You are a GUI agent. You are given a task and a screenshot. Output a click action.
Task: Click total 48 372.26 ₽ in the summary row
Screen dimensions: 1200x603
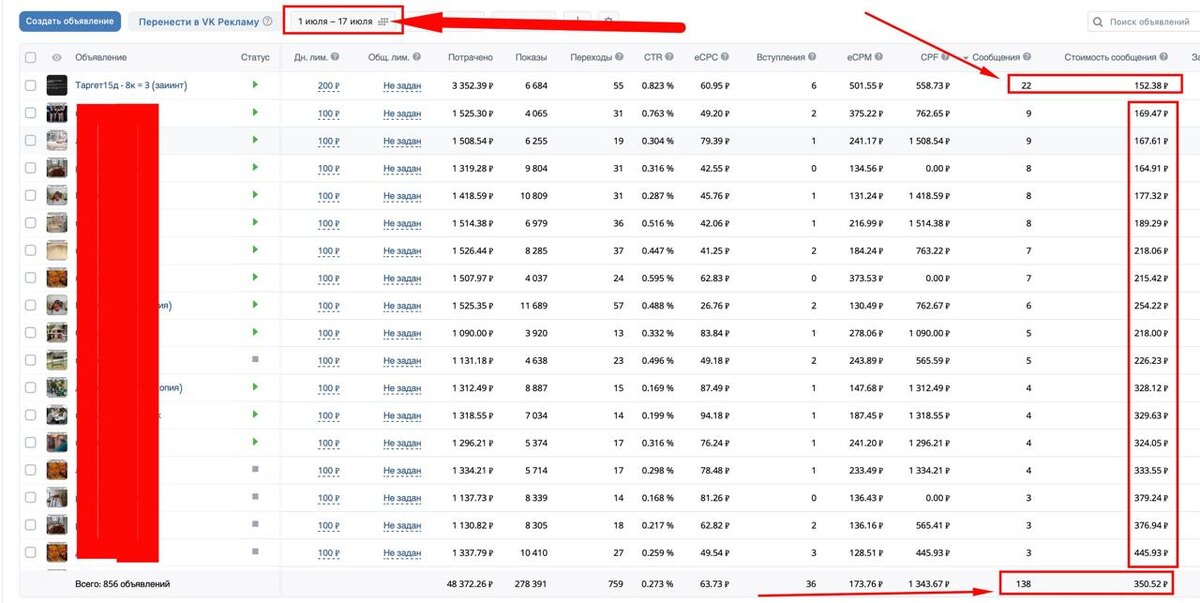click(x=471, y=584)
